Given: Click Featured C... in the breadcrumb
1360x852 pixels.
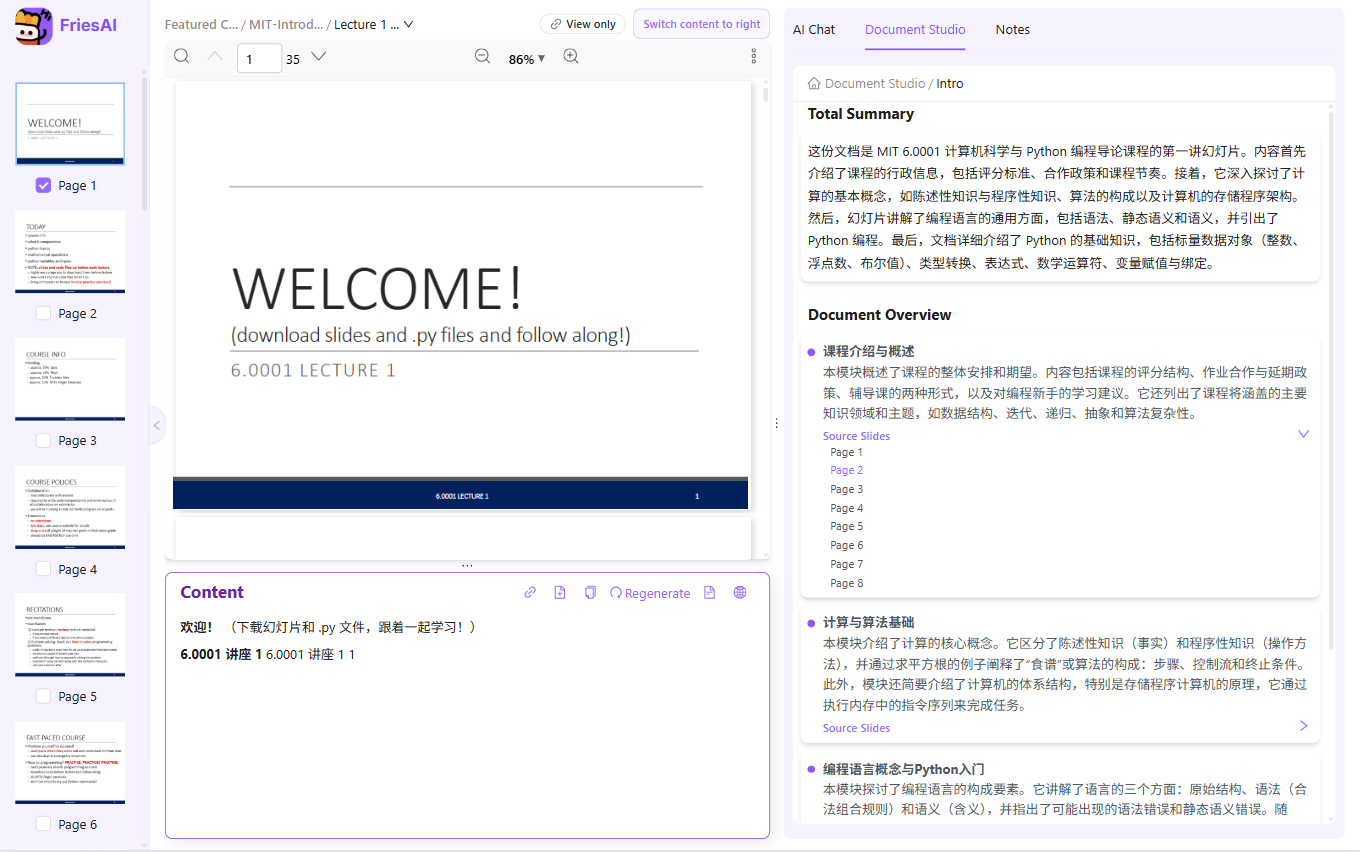Looking at the screenshot, I should point(201,24).
